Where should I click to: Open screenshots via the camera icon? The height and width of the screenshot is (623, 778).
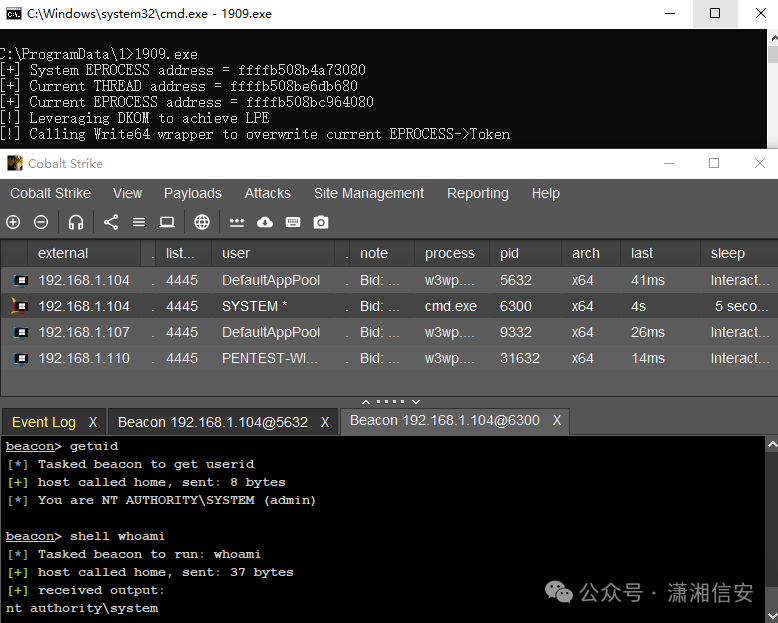[x=321, y=222]
